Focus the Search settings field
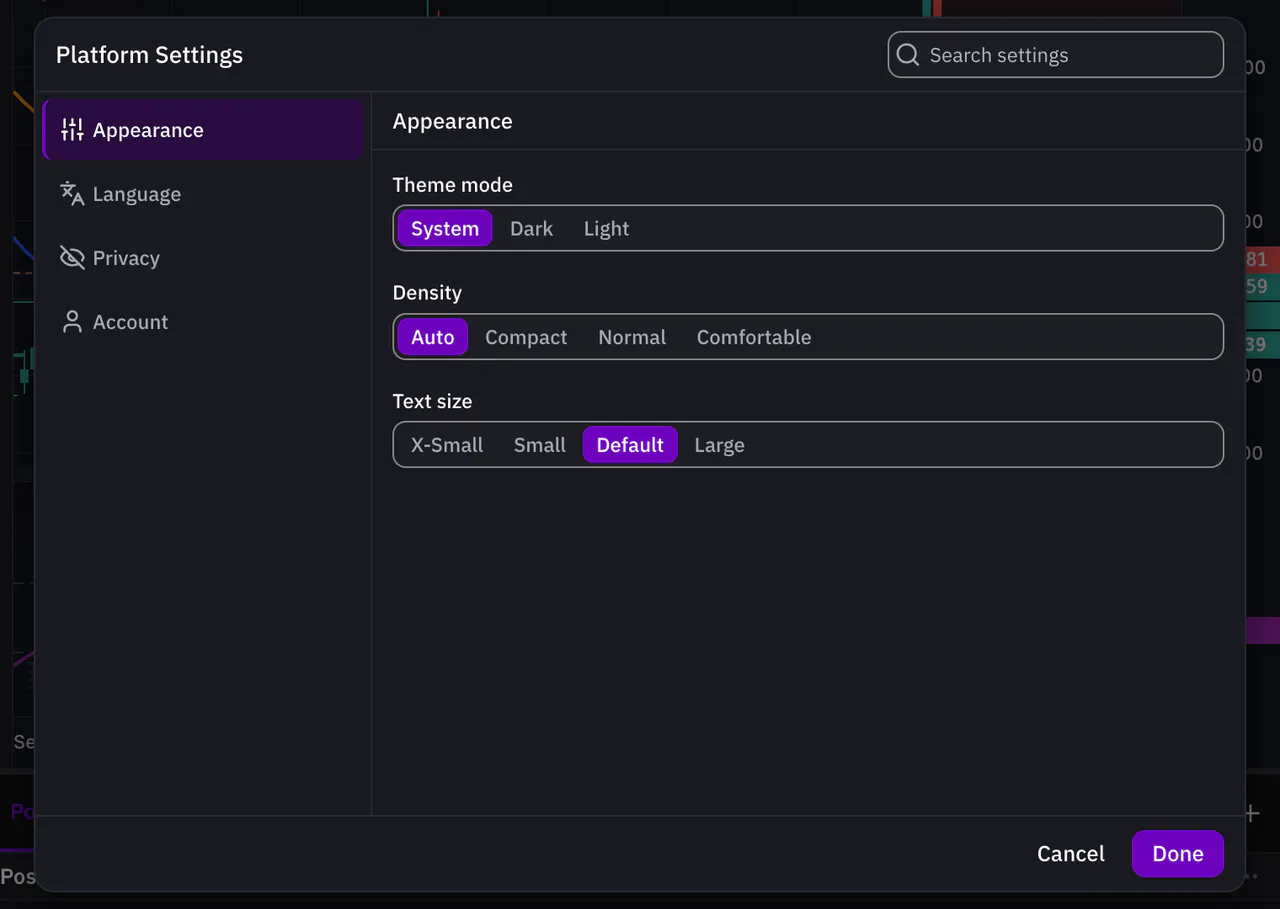Viewport: 1280px width, 909px height. (1056, 55)
